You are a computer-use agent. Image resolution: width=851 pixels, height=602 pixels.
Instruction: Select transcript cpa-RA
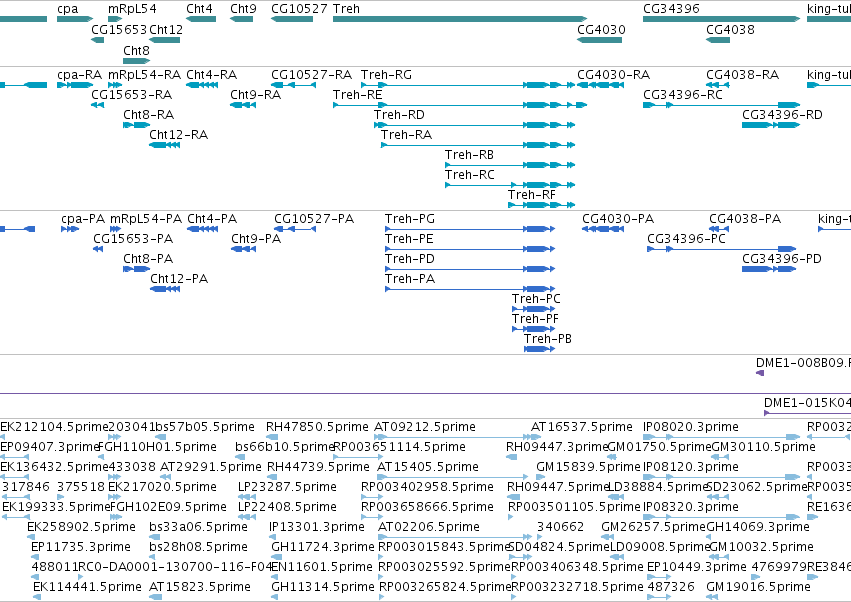click(x=75, y=85)
